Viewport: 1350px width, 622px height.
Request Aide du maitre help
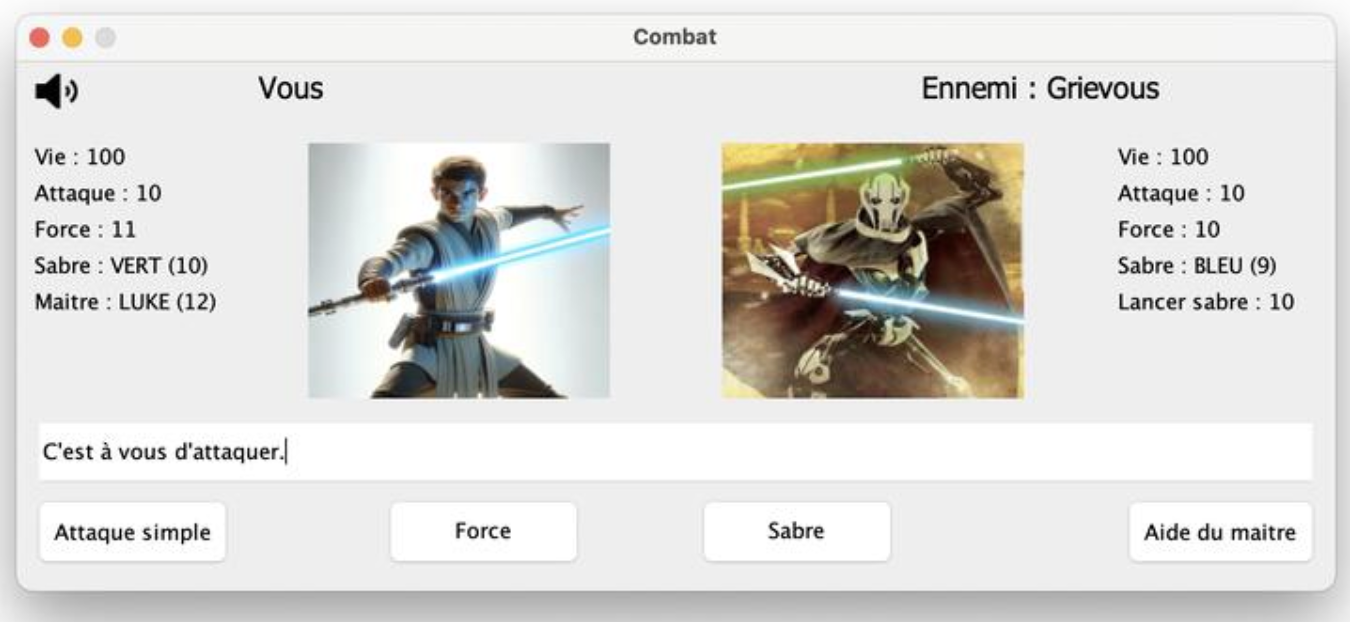pyautogui.click(x=1220, y=532)
